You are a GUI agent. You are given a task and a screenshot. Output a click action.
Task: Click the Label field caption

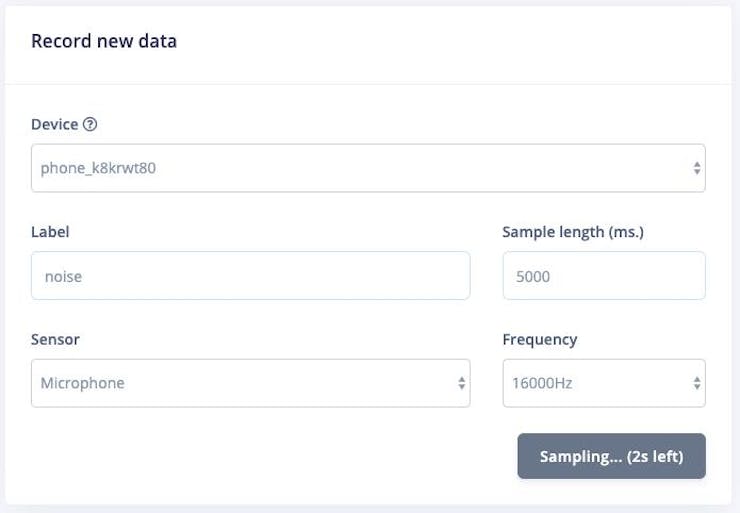[x=50, y=232]
